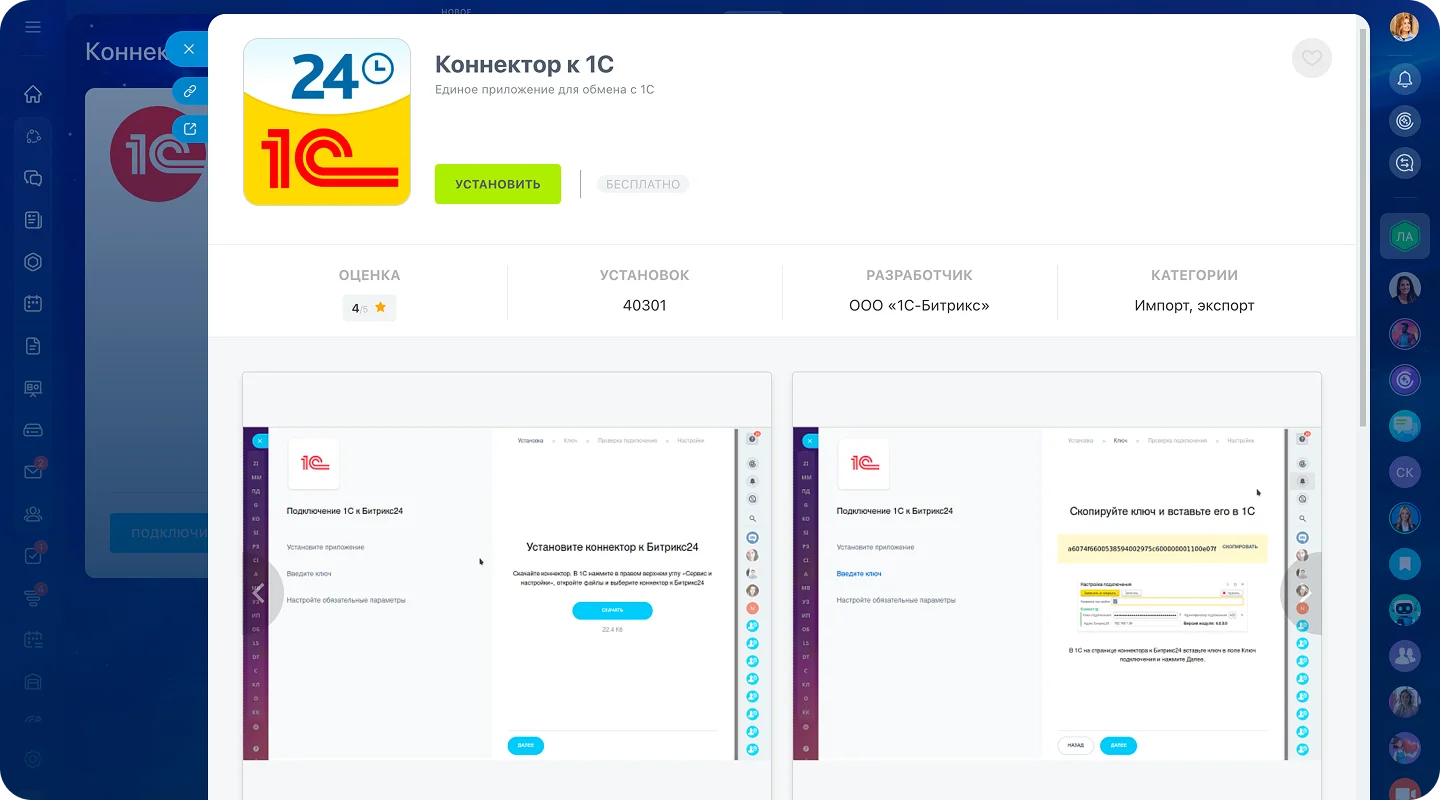
Task: Open the people icon in the left sidebar
Action: click(33, 514)
